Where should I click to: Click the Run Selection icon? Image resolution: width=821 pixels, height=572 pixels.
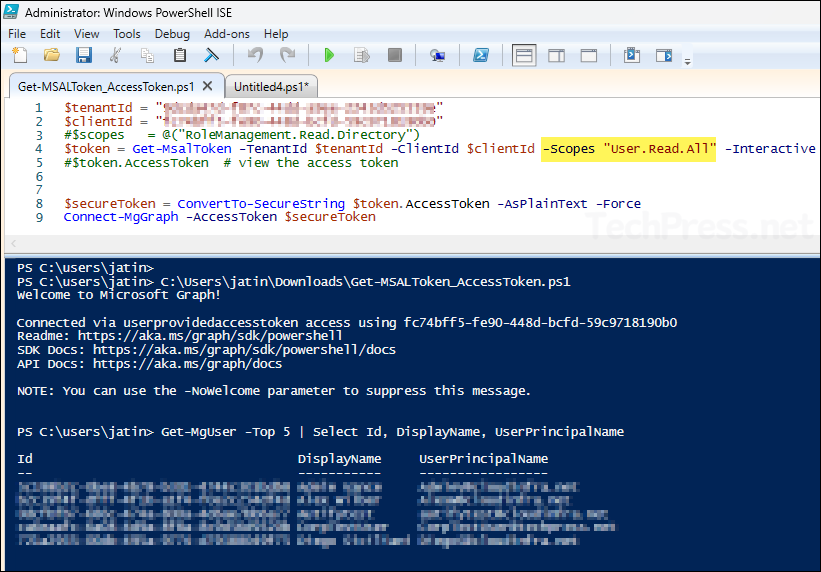(x=363, y=55)
